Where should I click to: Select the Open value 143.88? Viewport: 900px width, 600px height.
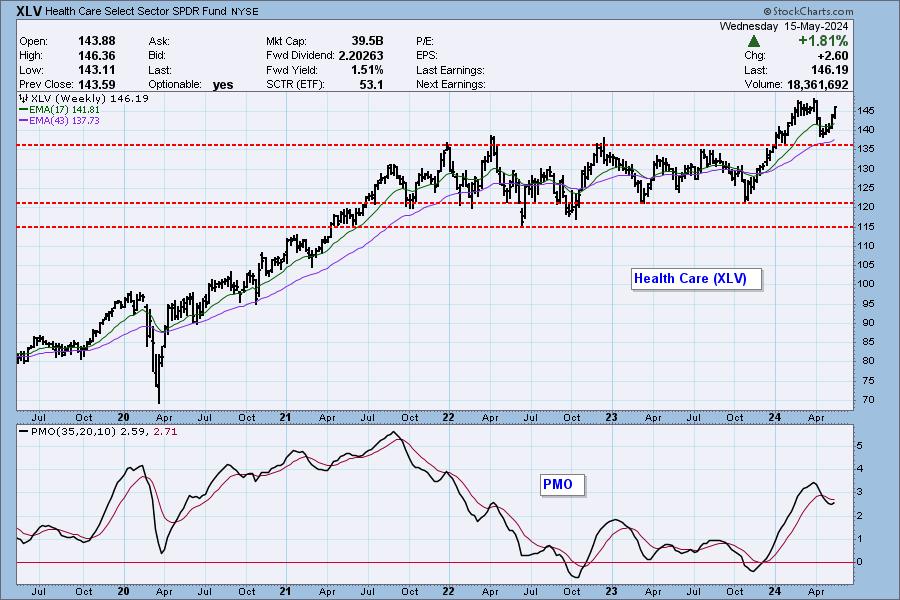pyautogui.click(x=96, y=41)
